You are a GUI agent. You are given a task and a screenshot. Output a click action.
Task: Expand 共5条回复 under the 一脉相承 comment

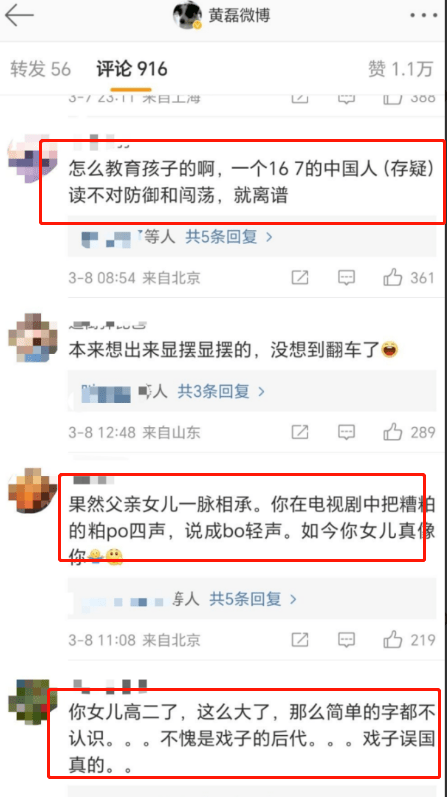[253, 599]
